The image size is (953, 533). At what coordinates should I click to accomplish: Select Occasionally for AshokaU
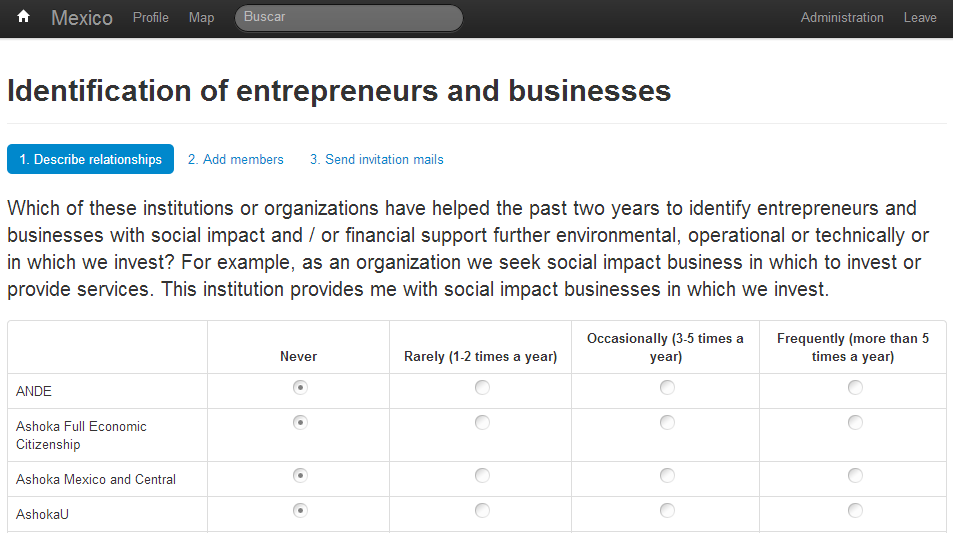pos(667,511)
